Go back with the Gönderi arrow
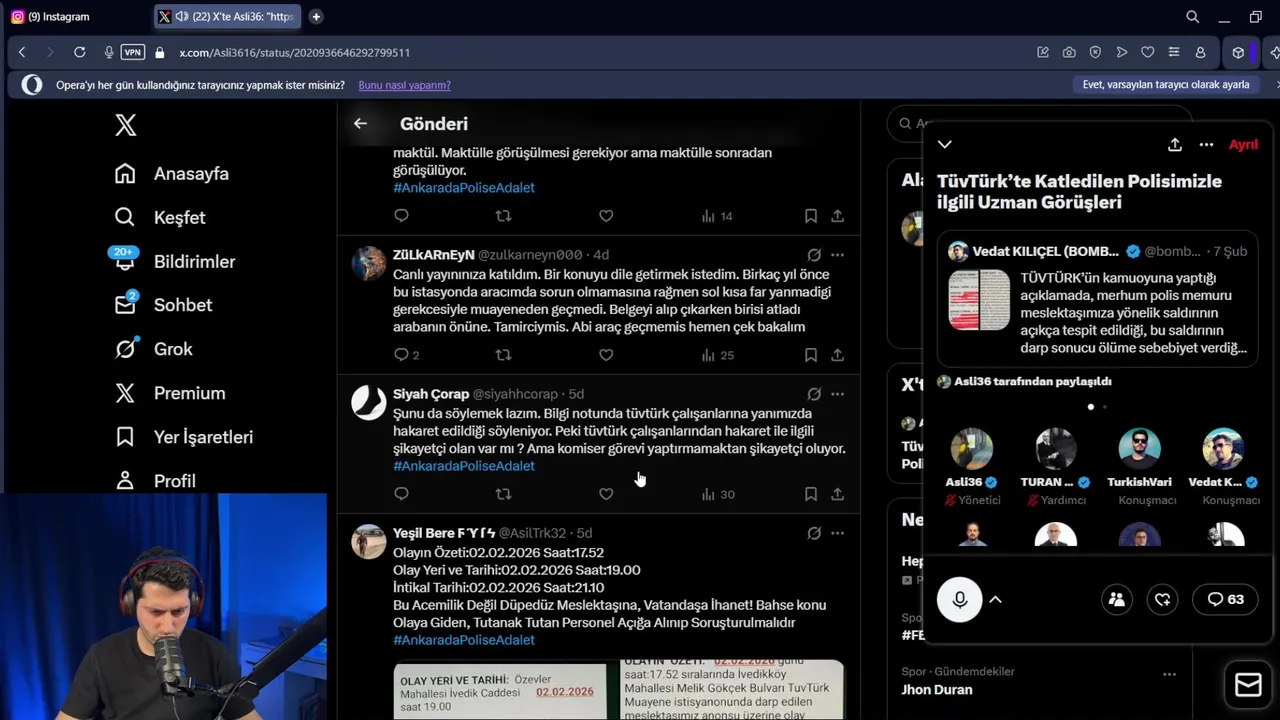This screenshot has height=720, width=1280. pos(360,124)
